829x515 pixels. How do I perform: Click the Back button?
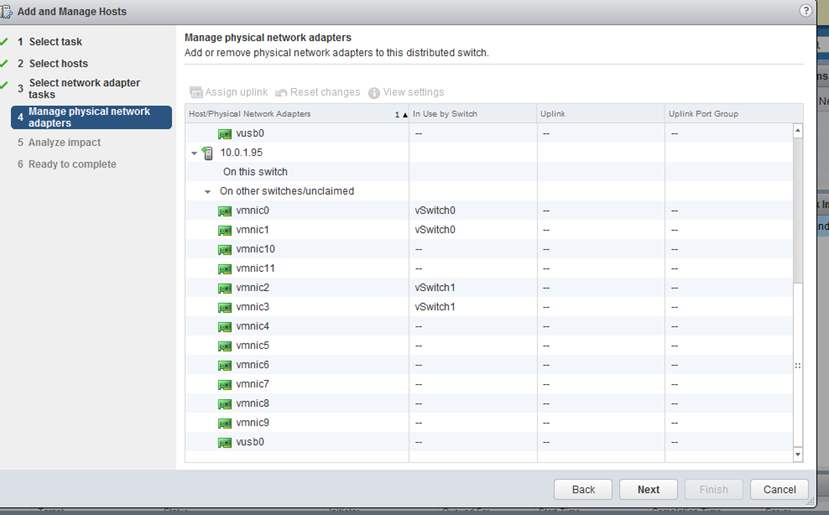tap(583, 490)
